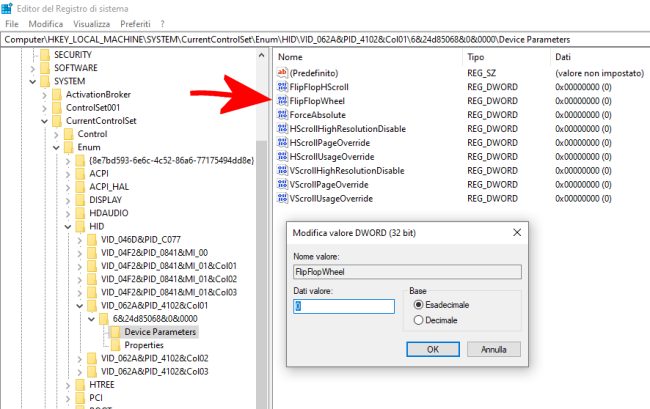Image resolution: width=650 pixels, height=409 pixels.
Task: Select the ACPI tree item
Action: [x=99, y=174]
